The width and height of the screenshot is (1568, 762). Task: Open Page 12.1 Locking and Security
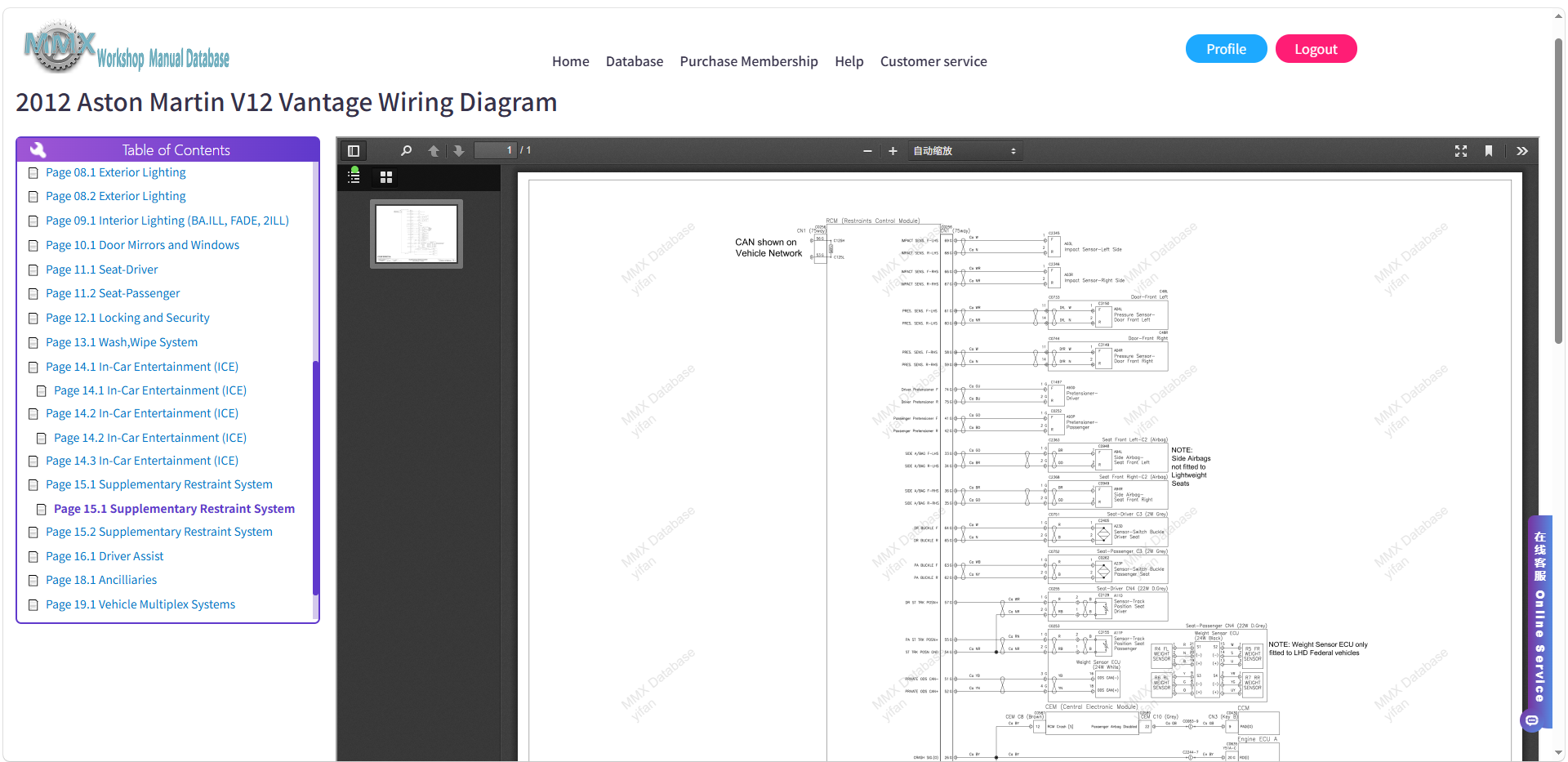(x=127, y=318)
